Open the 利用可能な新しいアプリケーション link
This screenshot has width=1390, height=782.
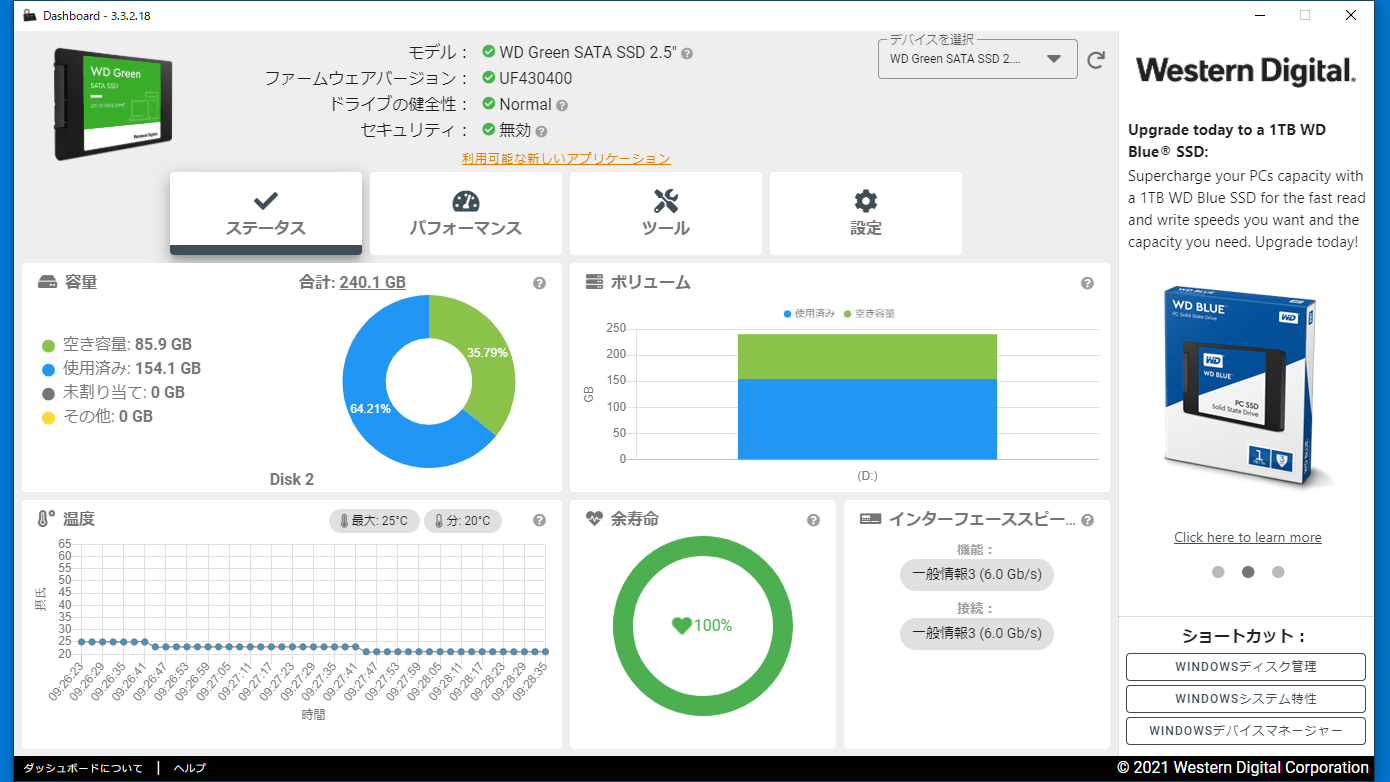[x=566, y=159]
